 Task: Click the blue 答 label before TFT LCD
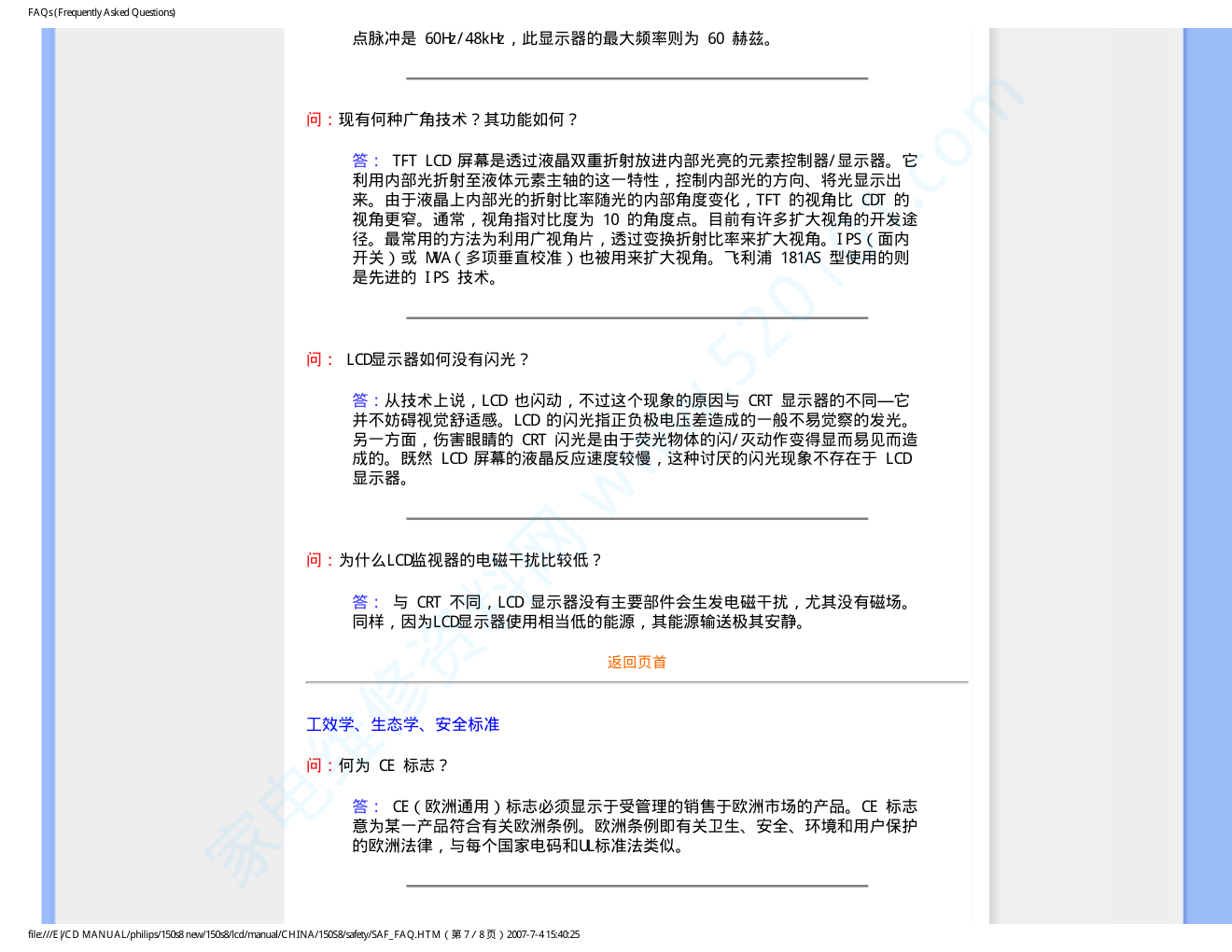(x=360, y=161)
